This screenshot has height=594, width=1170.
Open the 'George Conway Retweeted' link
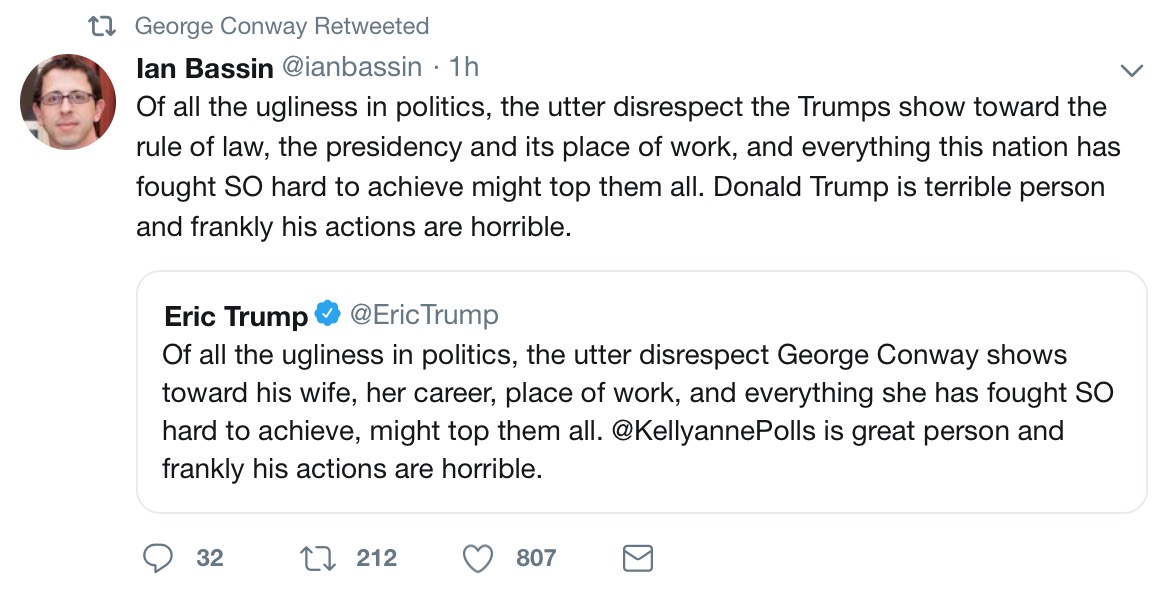point(281,26)
